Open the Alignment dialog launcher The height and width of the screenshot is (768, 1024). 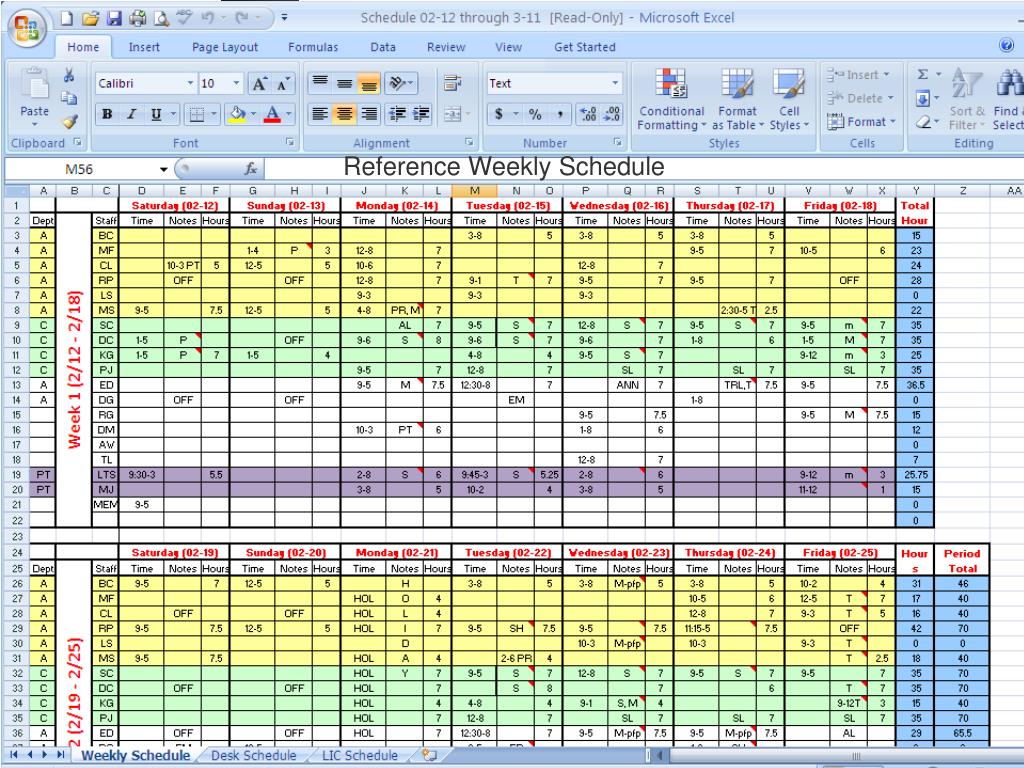click(469, 142)
